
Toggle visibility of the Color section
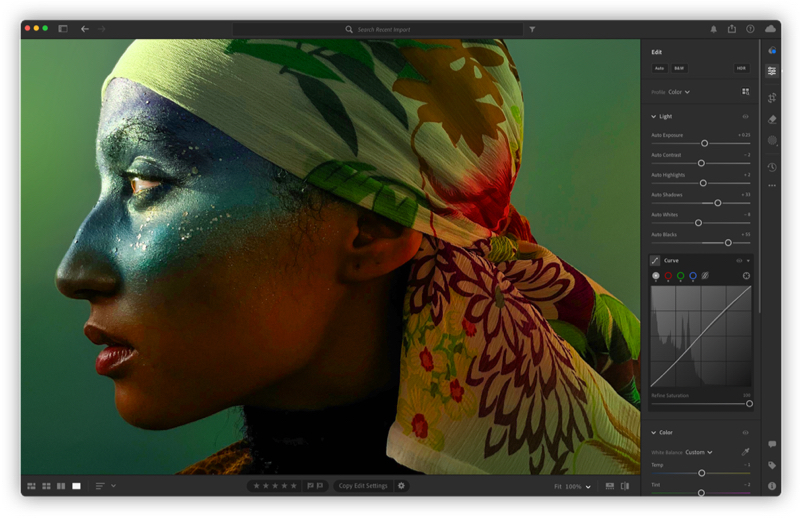(x=745, y=432)
